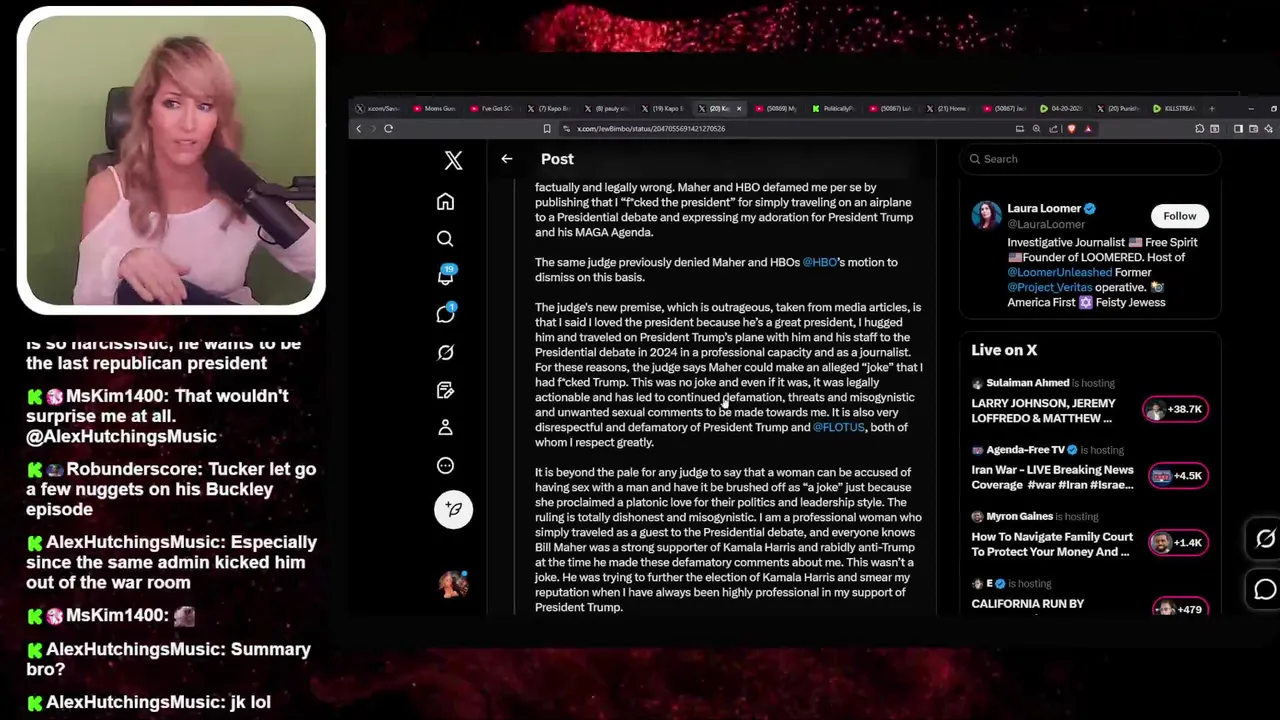
Task: Click the bookmark icon in address bar
Action: (x=546, y=128)
